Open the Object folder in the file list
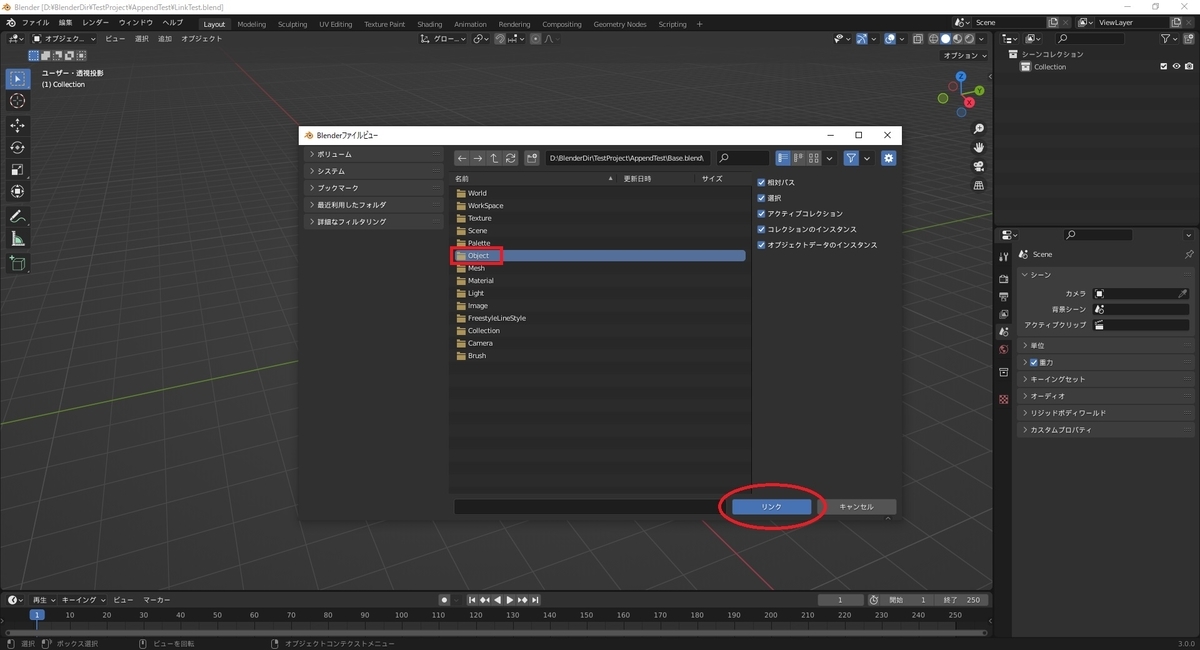 pos(599,256)
